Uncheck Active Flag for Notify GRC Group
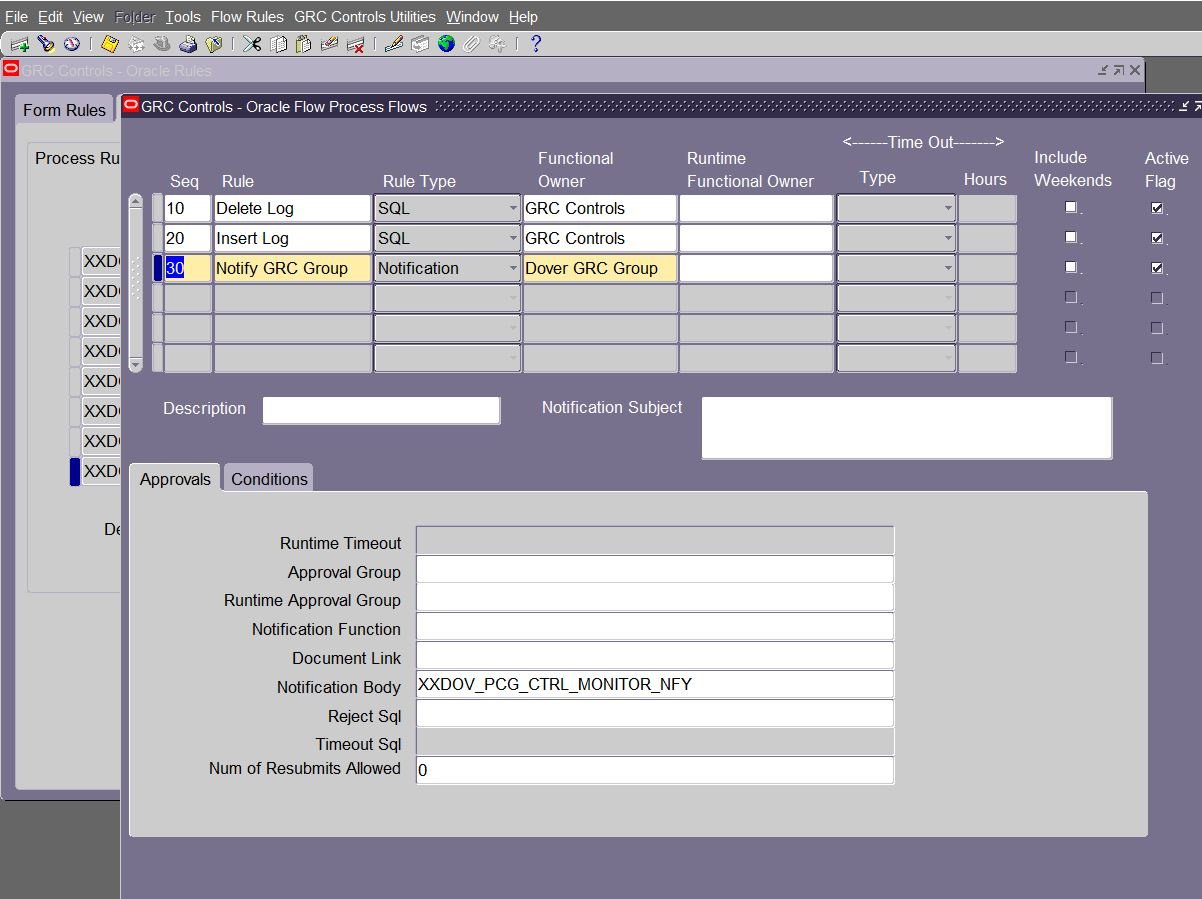This screenshot has height=899, width=1202. click(x=1157, y=268)
